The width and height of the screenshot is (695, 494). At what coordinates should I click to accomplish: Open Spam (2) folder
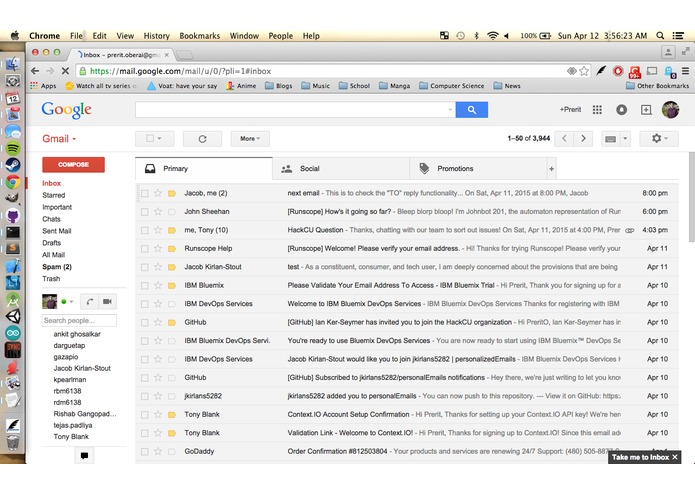[57, 267]
